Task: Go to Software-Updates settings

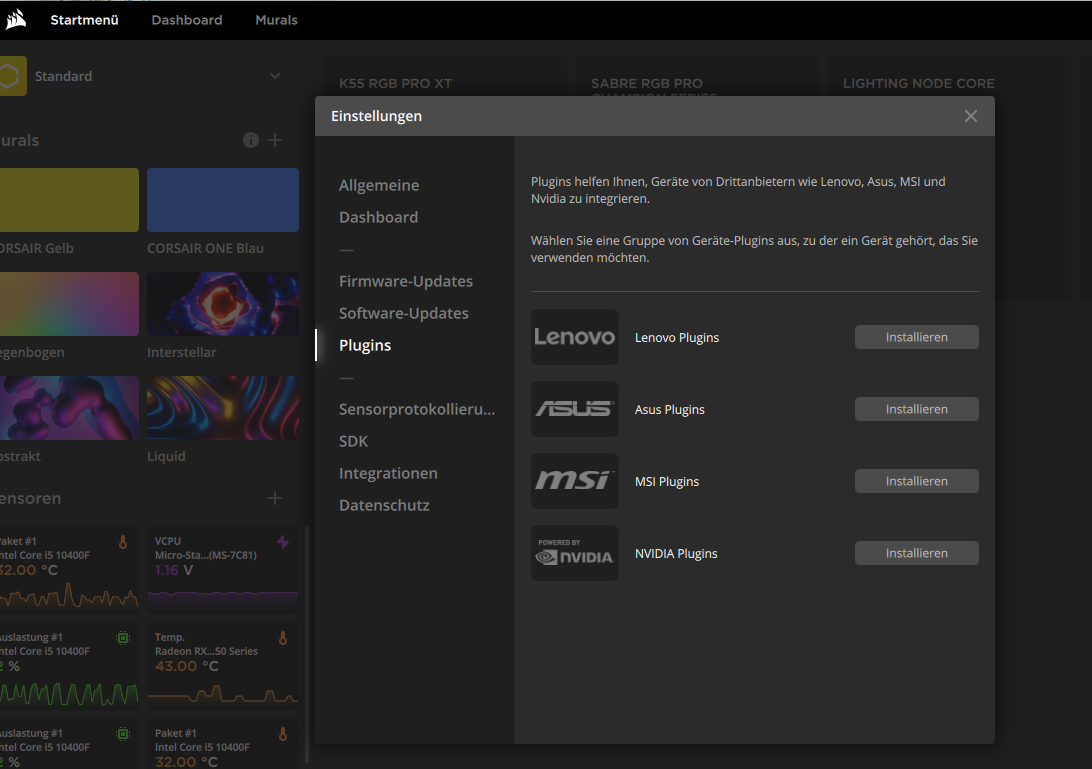Action: [404, 313]
